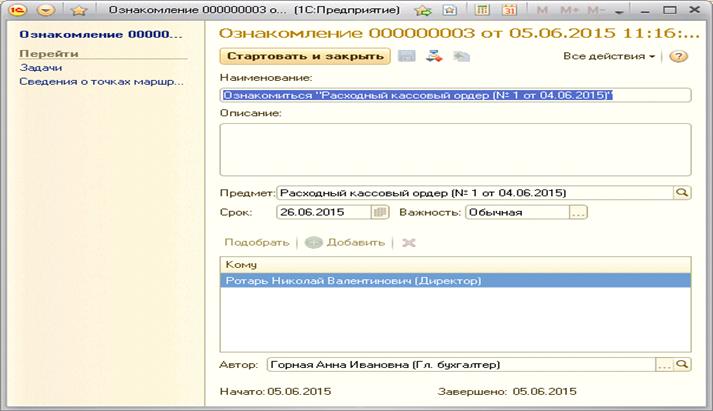Screen dimensions: 713x411
Task: Open the Важность selection ellipsis button
Action: click(x=578, y=212)
